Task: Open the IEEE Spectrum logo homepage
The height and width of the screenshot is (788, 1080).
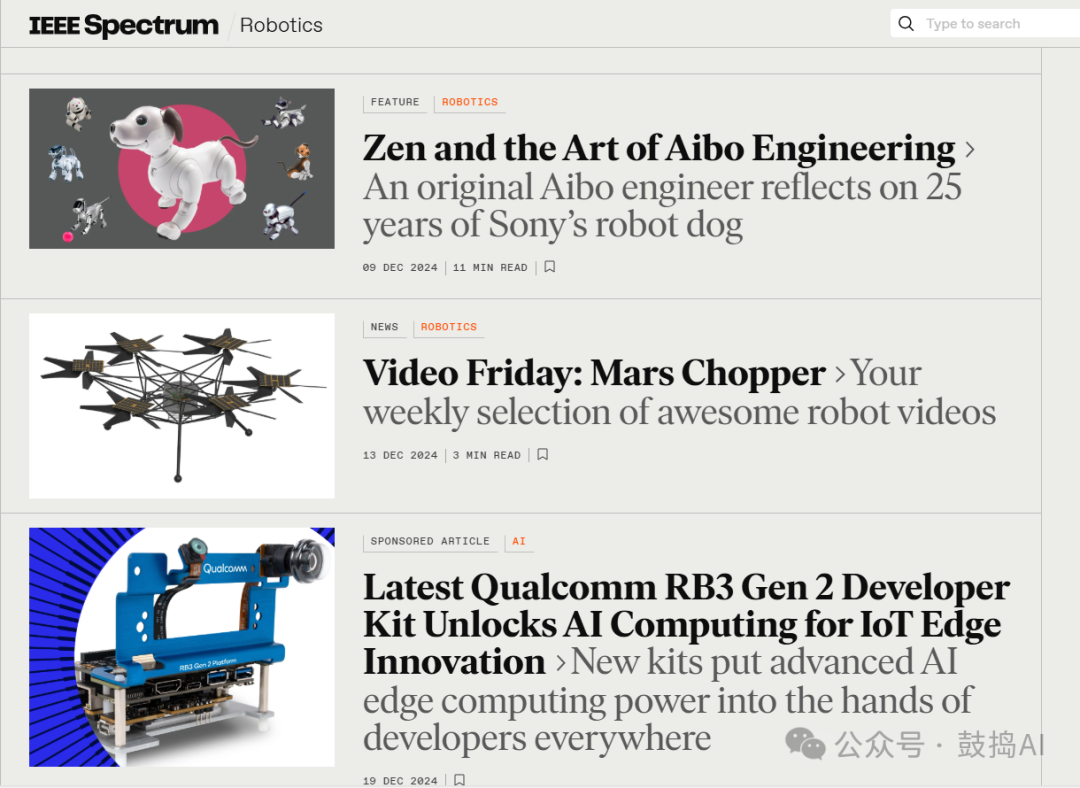Action: 124,25
